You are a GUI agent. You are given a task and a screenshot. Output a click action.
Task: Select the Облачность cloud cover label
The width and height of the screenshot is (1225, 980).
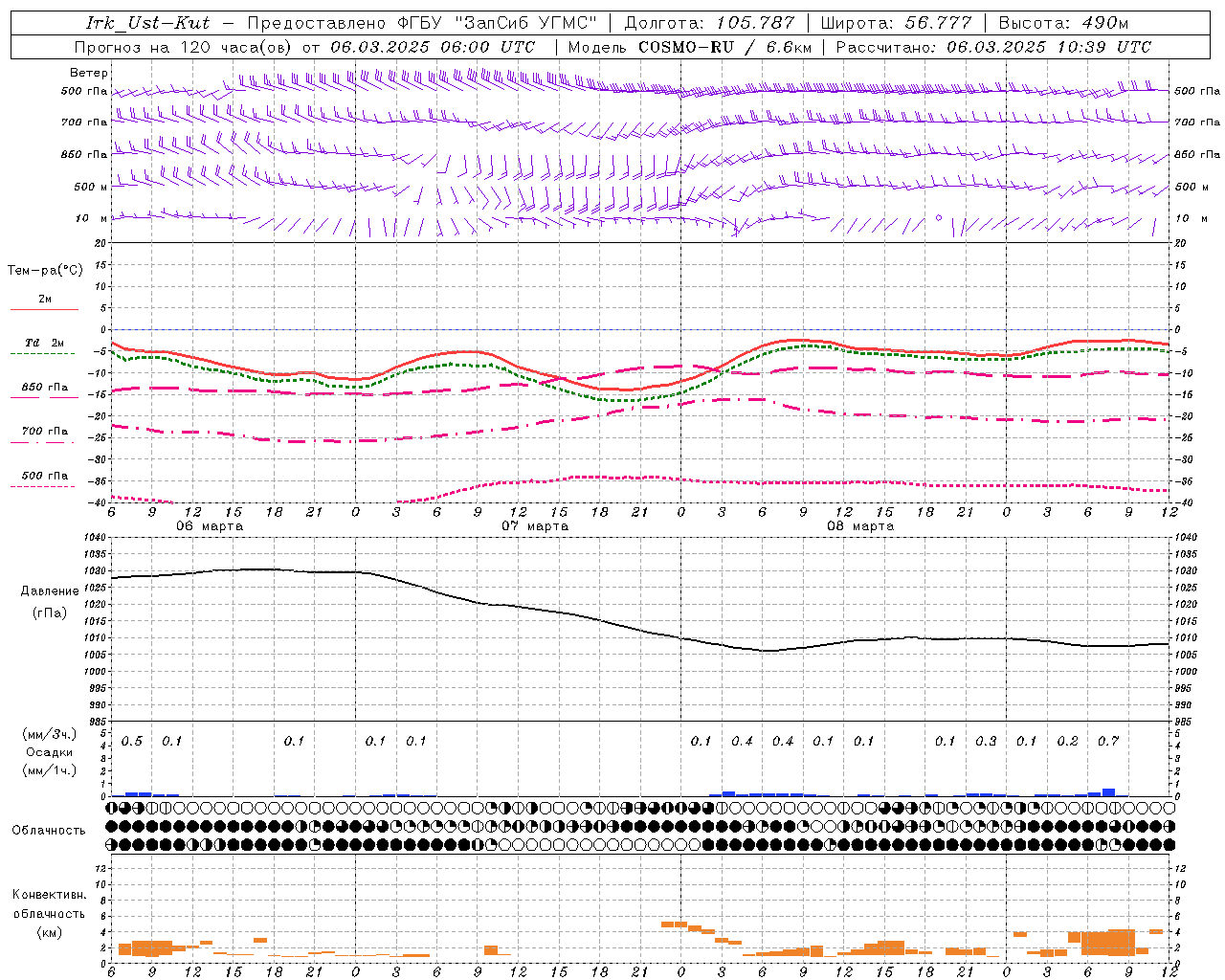click(49, 831)
